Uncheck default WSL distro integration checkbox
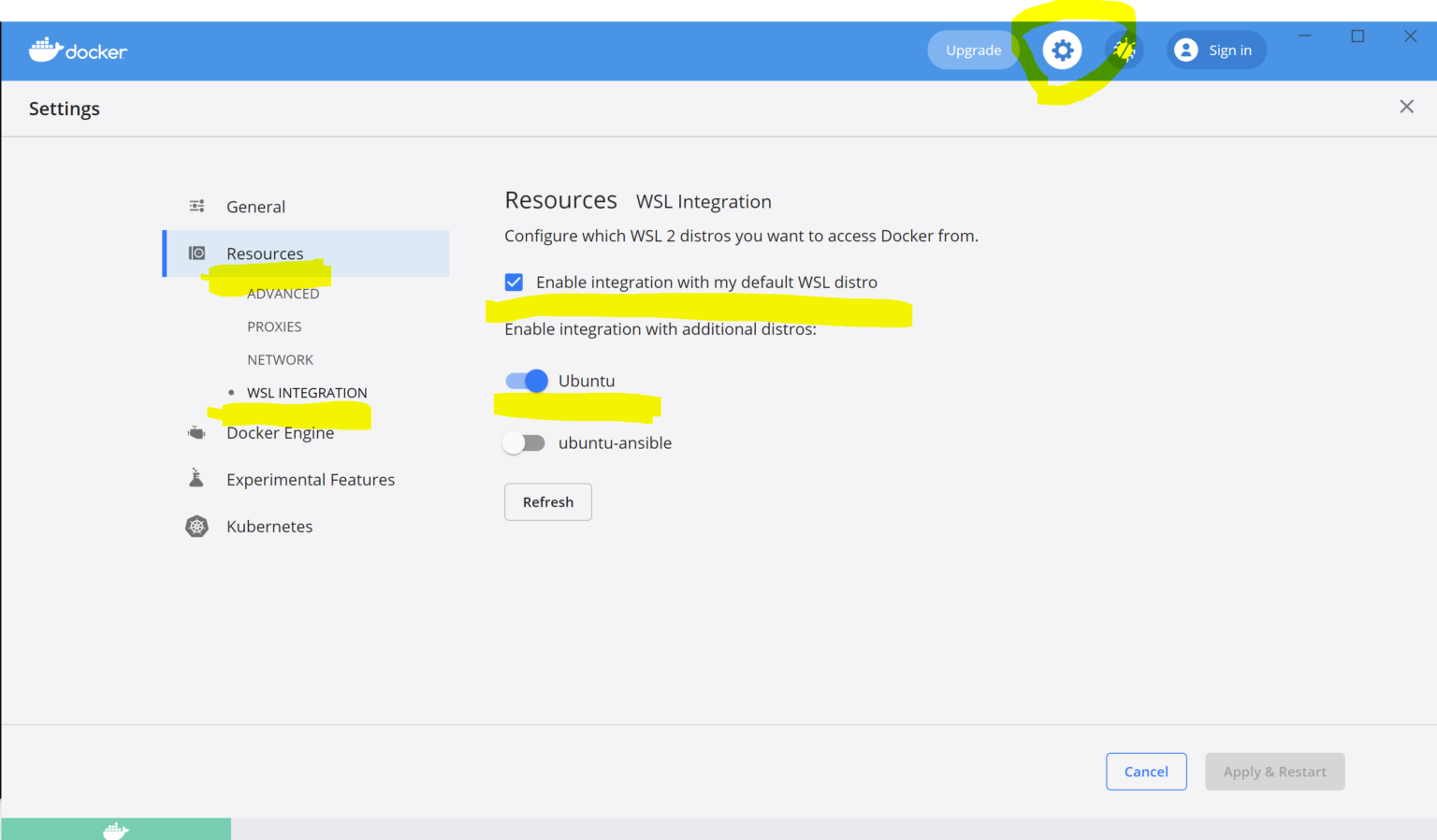Image resolution: width=1437 pixels, height=840 pixels. click(x=514, y=282)
